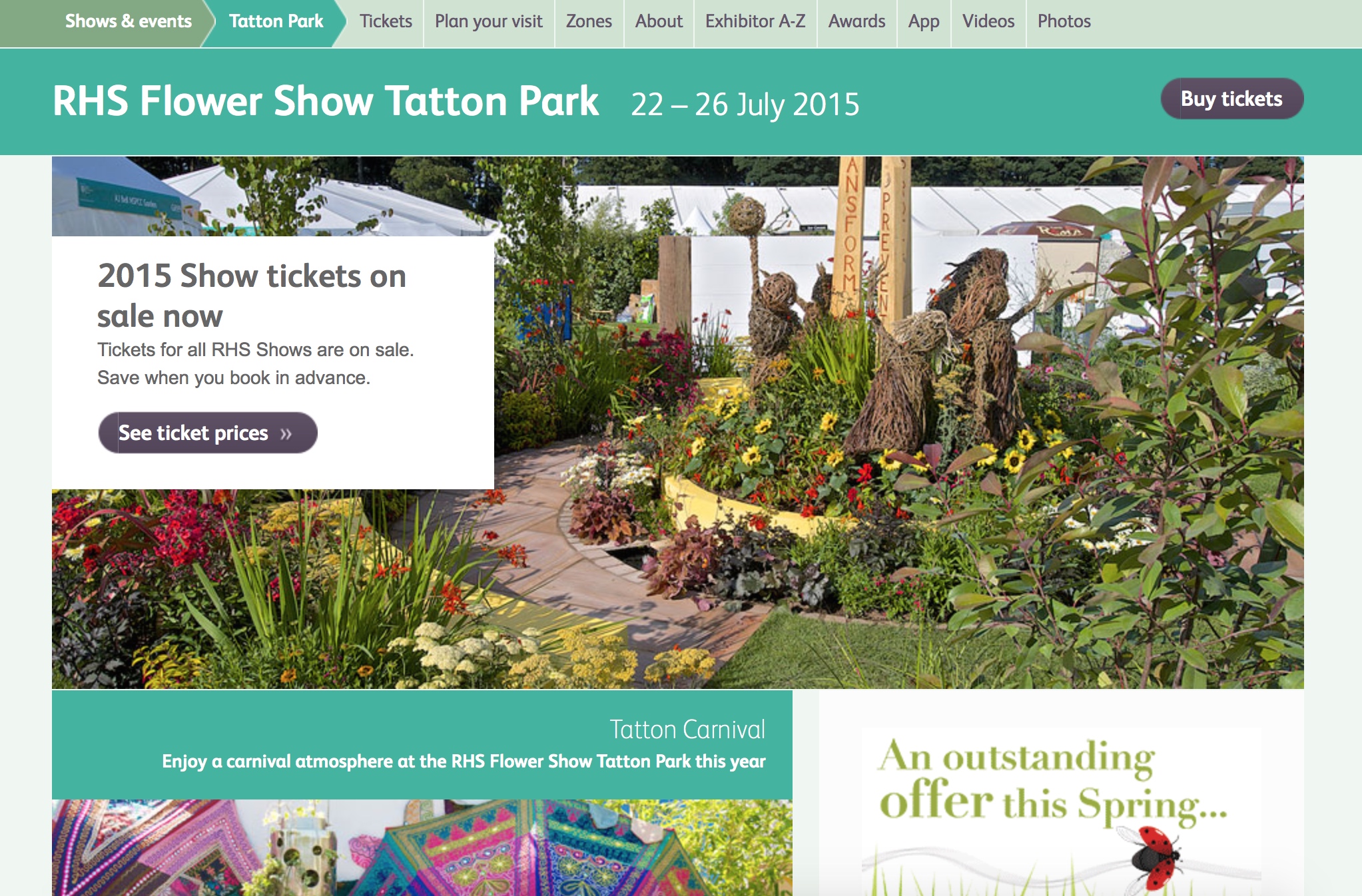Click the Buy tickets button
Screen dimensions: 1362x896
(1232, 99)
